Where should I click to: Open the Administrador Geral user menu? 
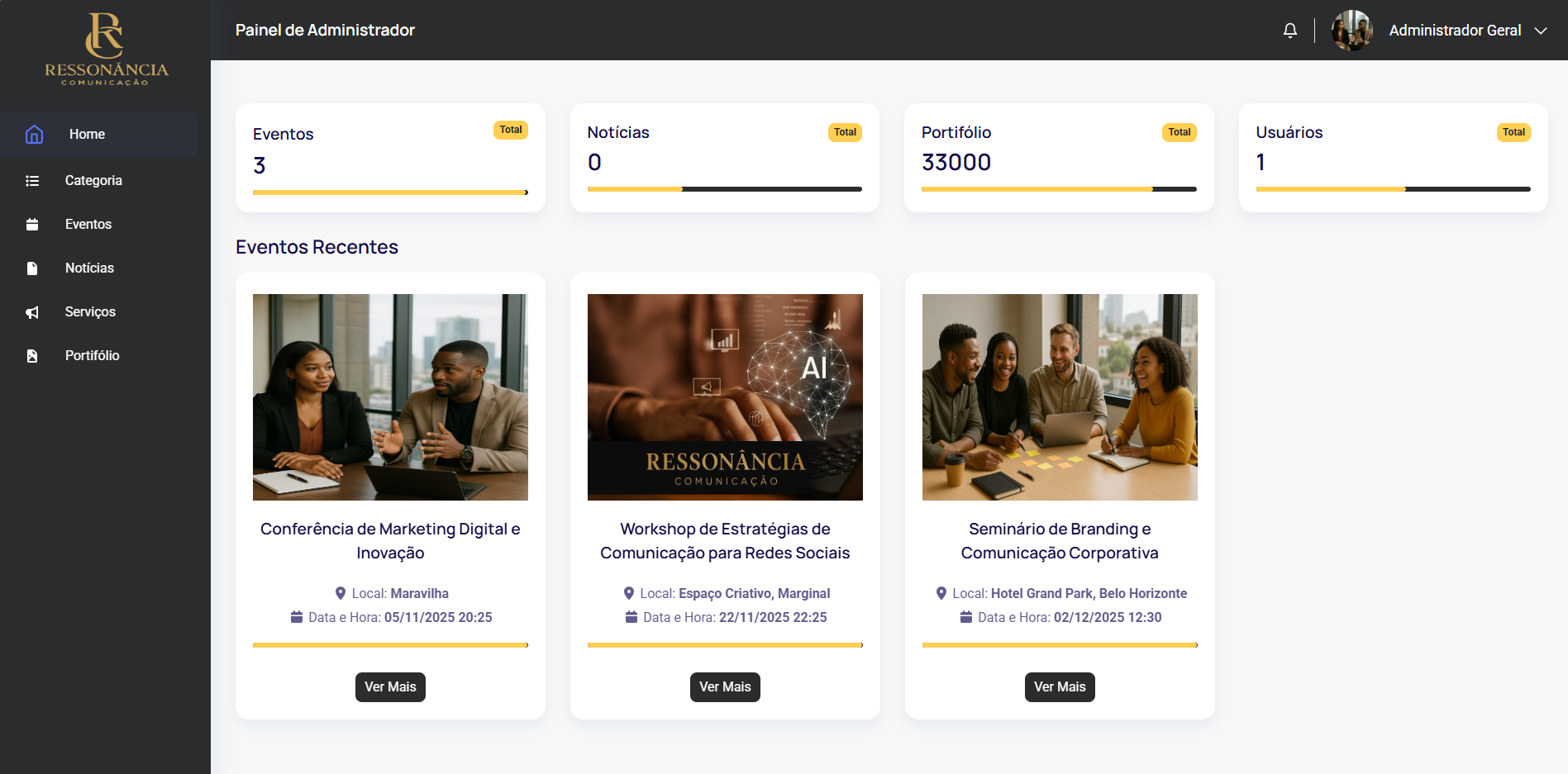coord(1455,31)
